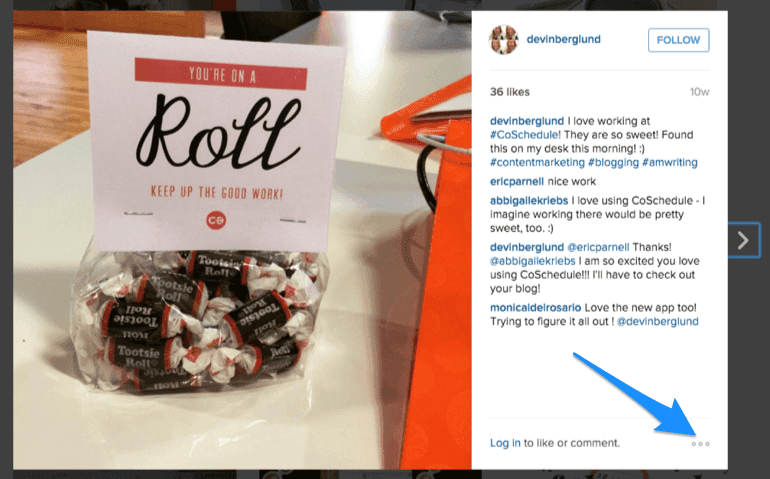Click the FOLLOW button
Screen dimensions: 770x479
point(678,40)
